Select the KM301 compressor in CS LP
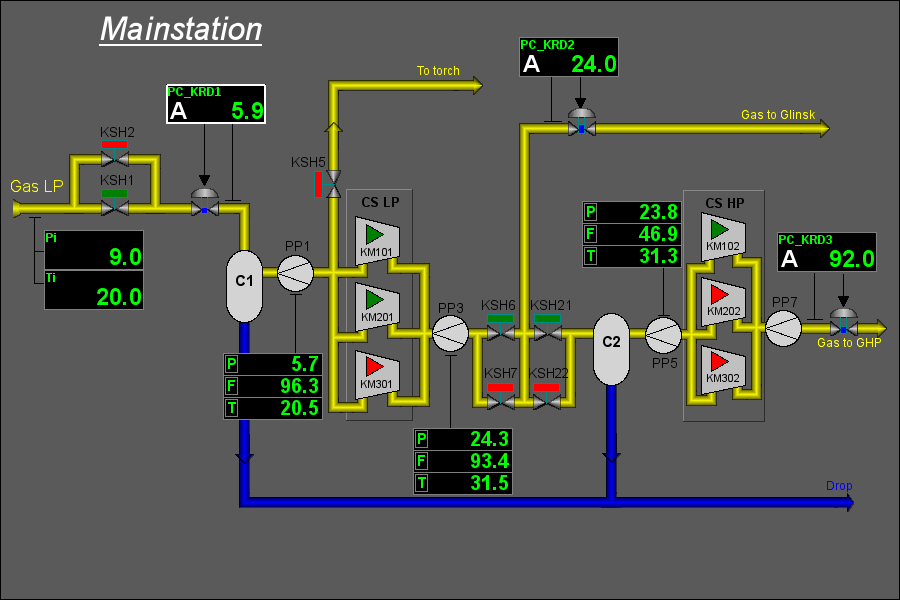The height and width of the screenshot is (600, 900). coord(378,373)
